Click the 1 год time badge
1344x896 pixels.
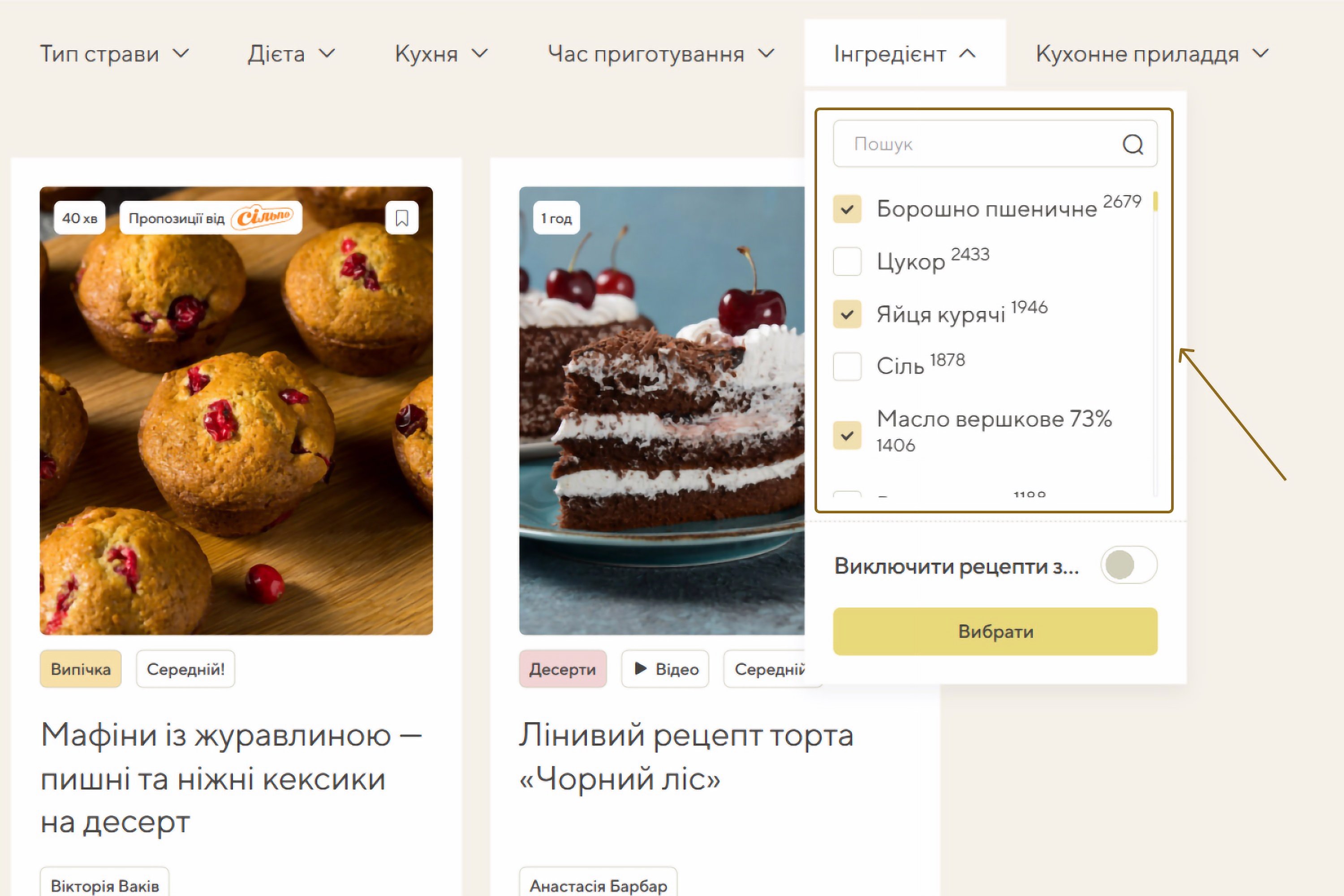[556, 218]
